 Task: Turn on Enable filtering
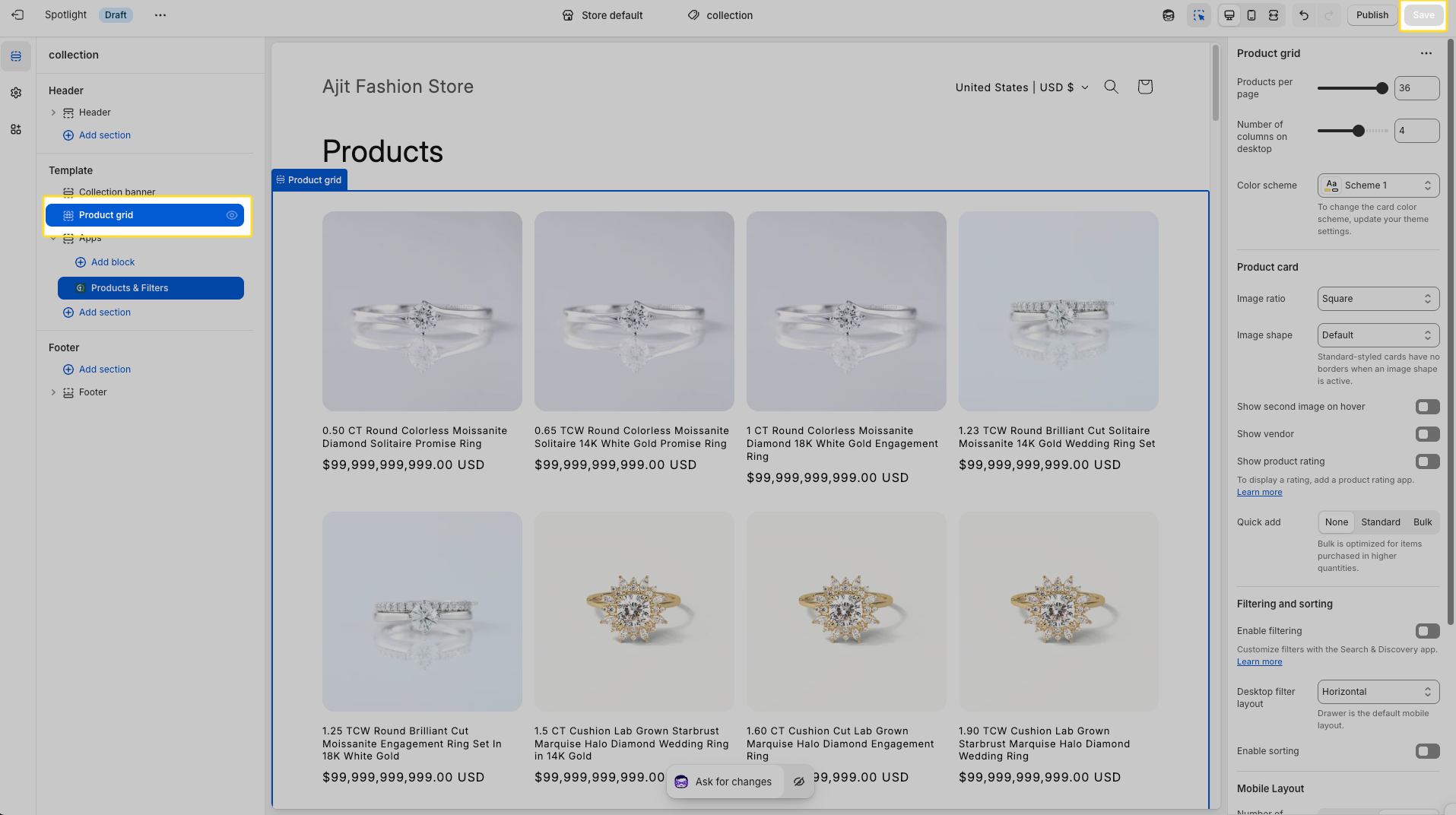tap(1427, 631)
